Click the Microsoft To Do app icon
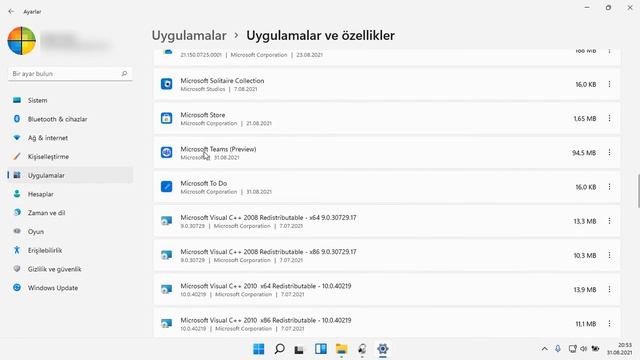The width and height of the screenshot is (640, 360). 167,187
